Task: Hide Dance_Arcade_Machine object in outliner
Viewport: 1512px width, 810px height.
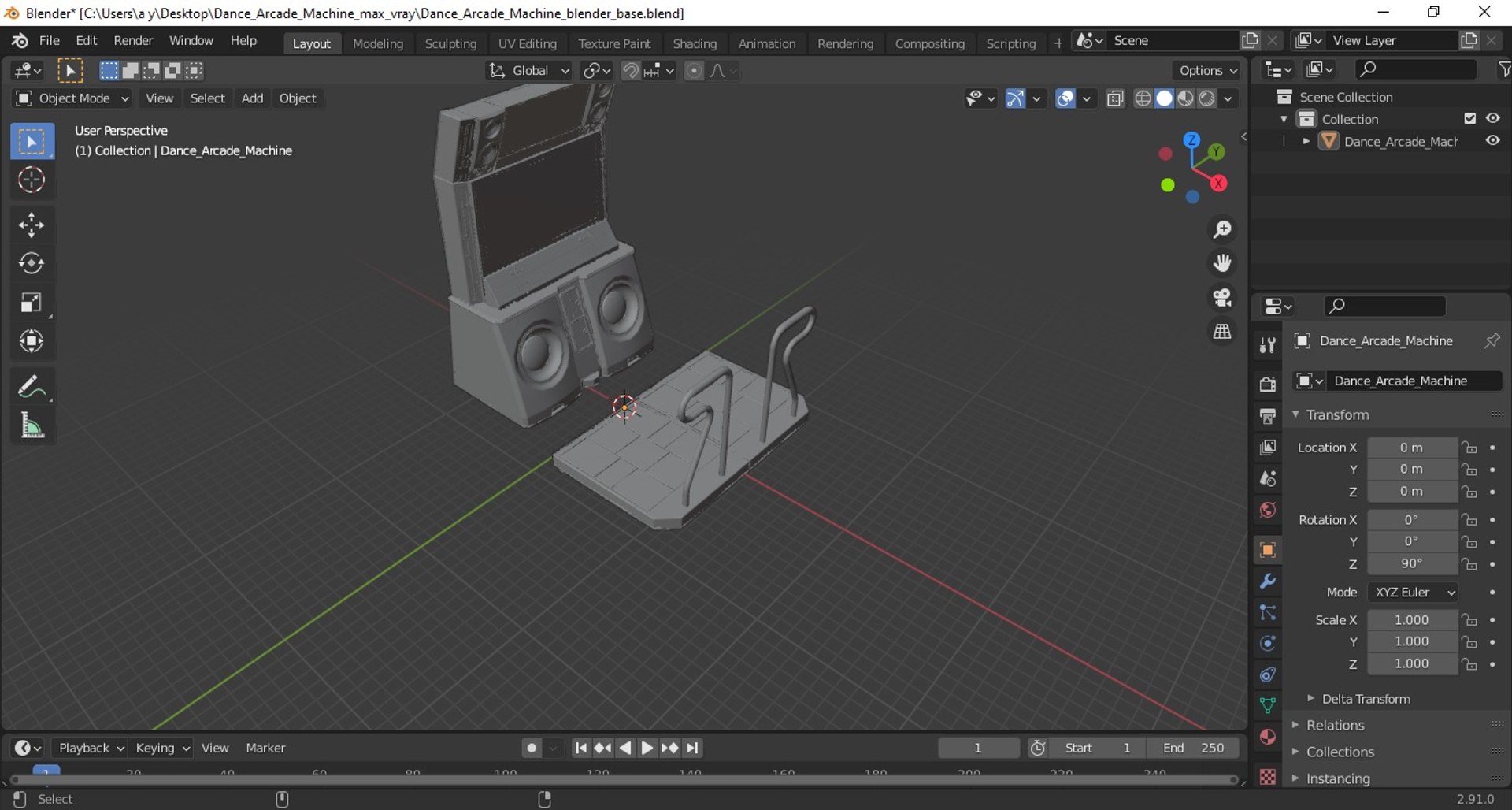Action: (x=1492, y=141)
